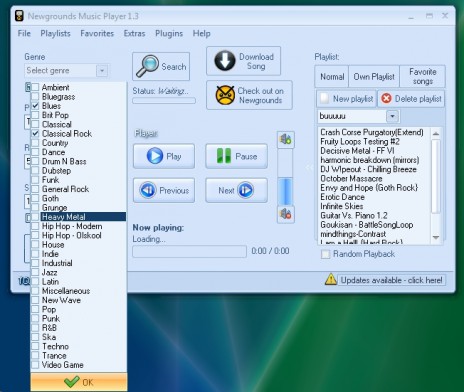The width and height of the screenshot is (464, 392).
Task: Click the angry face Newgrounds icon
Action: (225, 95)
